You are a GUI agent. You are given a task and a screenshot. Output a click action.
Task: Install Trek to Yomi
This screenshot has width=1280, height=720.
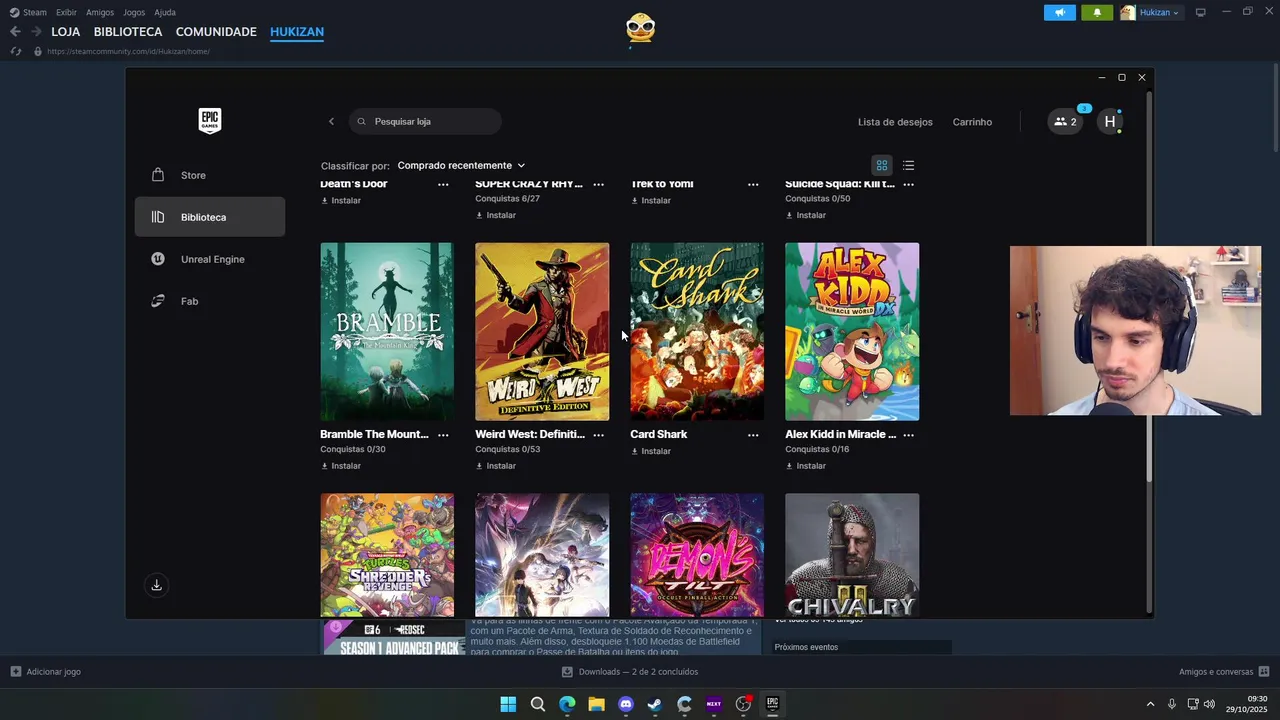[x=651, y=201]
